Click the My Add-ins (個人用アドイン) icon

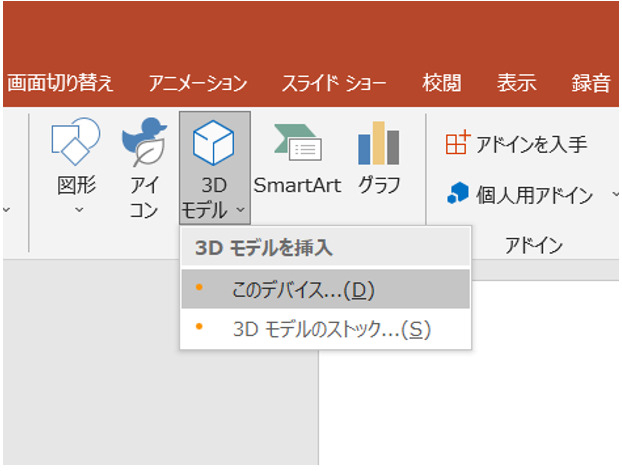coord(458,194)
